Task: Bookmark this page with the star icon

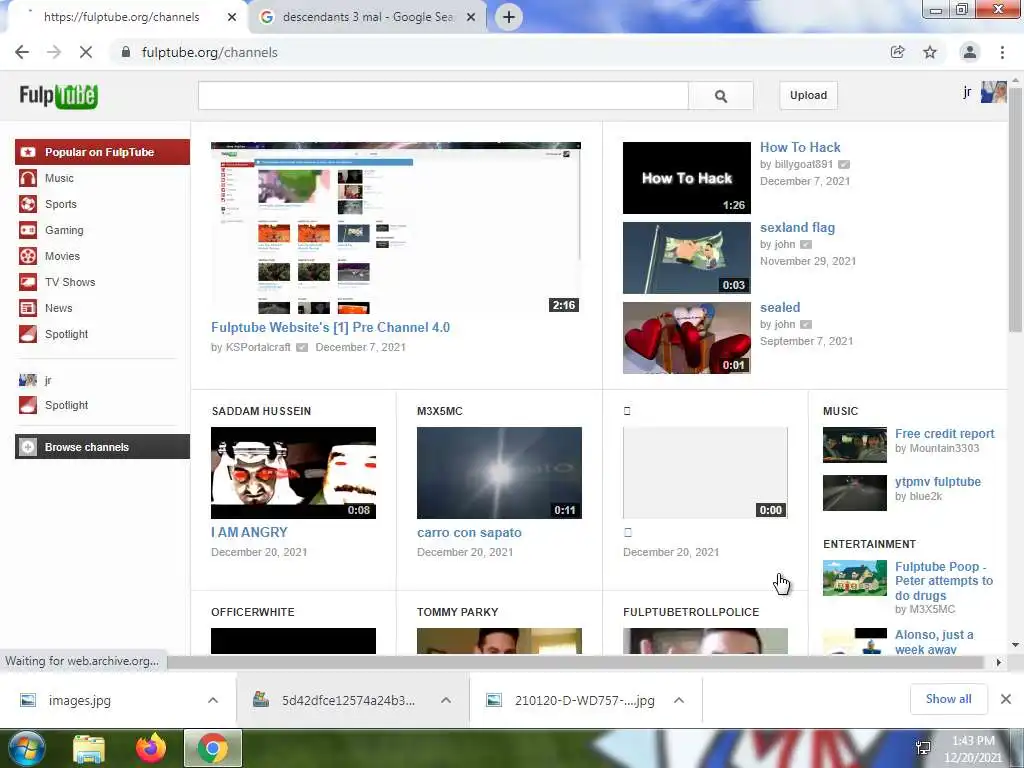Action: pyautogui.click(x=930, y=52)
